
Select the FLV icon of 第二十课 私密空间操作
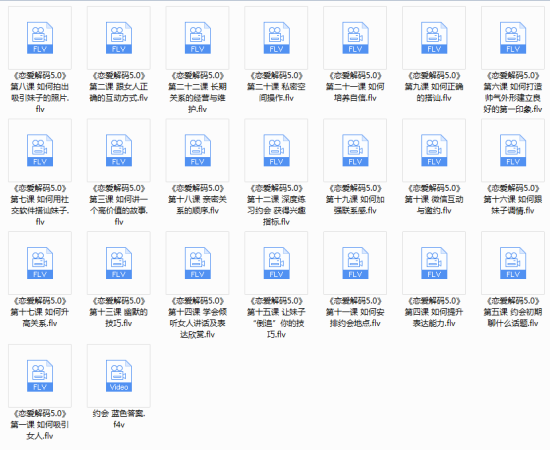click(x=276, y=38)
